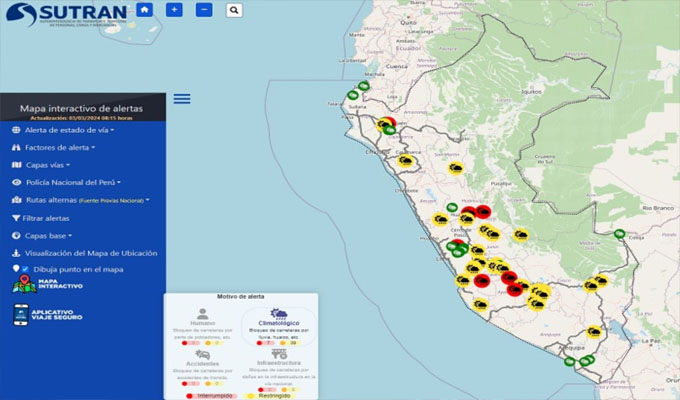This screenshot has width=680, height=400.
Task: Toggle Dibuja punto en el mapa checkbox
Action: click(25, 269)
